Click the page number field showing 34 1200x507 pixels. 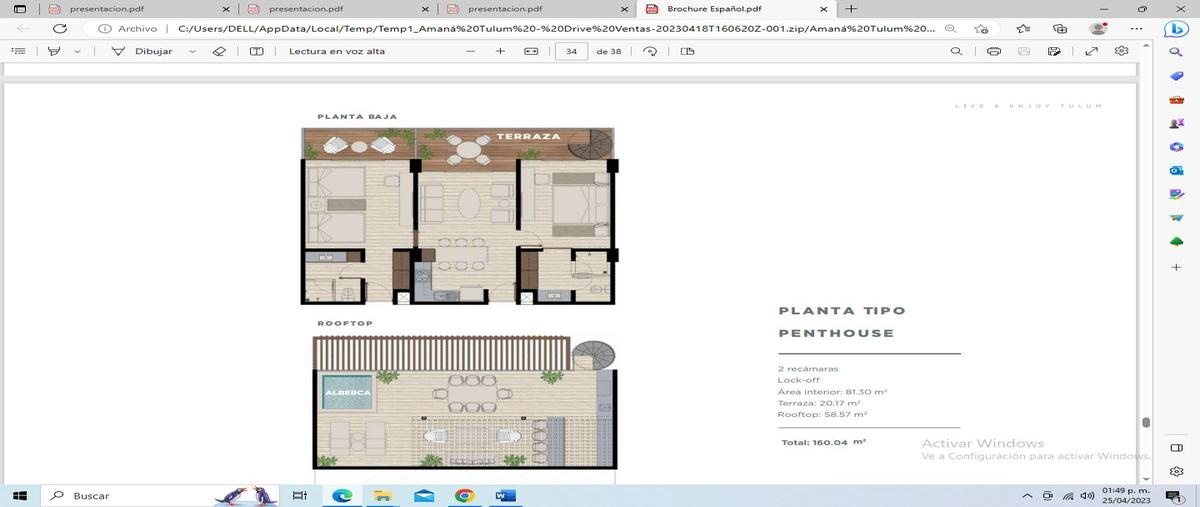[570, 51]
